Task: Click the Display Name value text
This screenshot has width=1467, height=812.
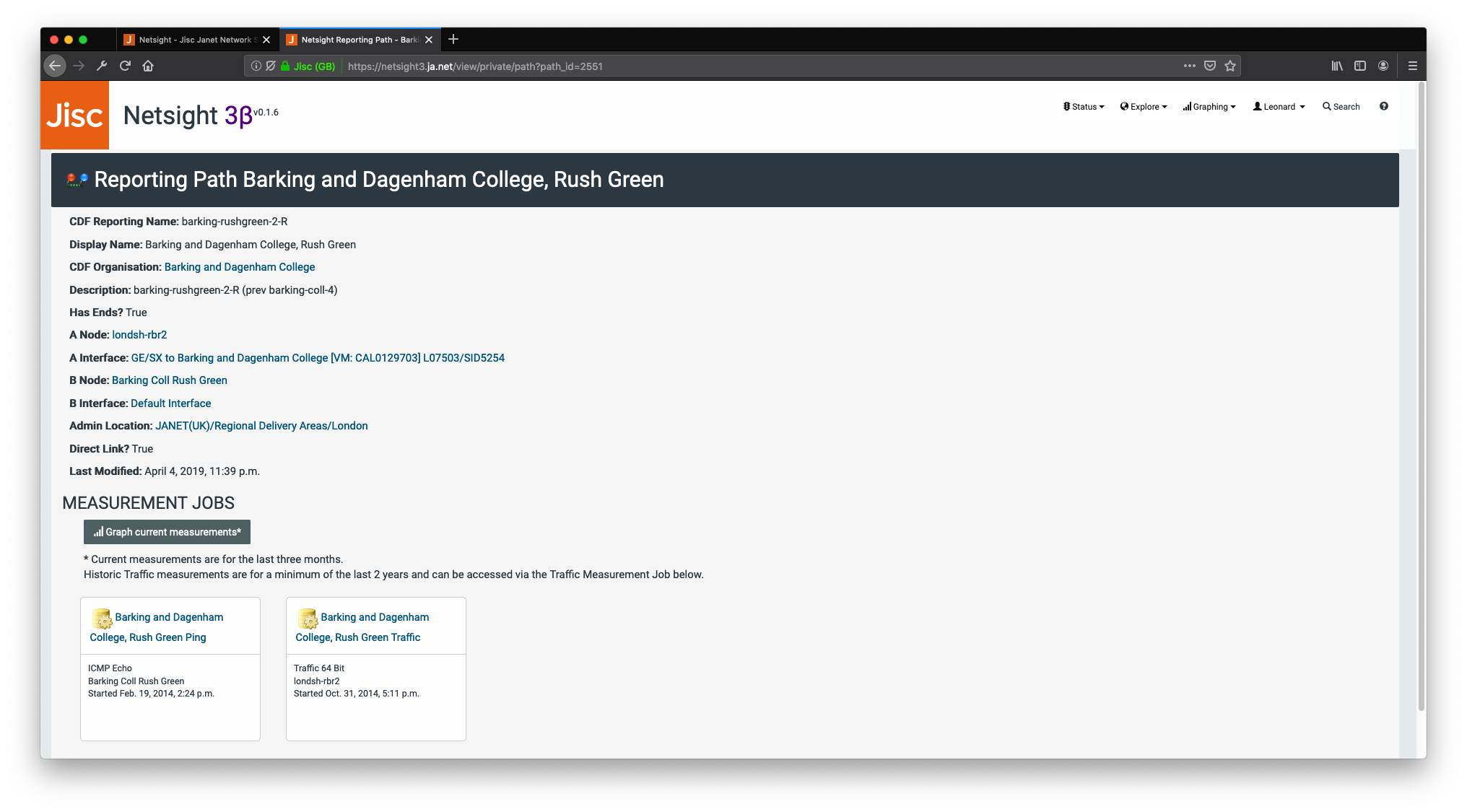Action: [251, 245]
